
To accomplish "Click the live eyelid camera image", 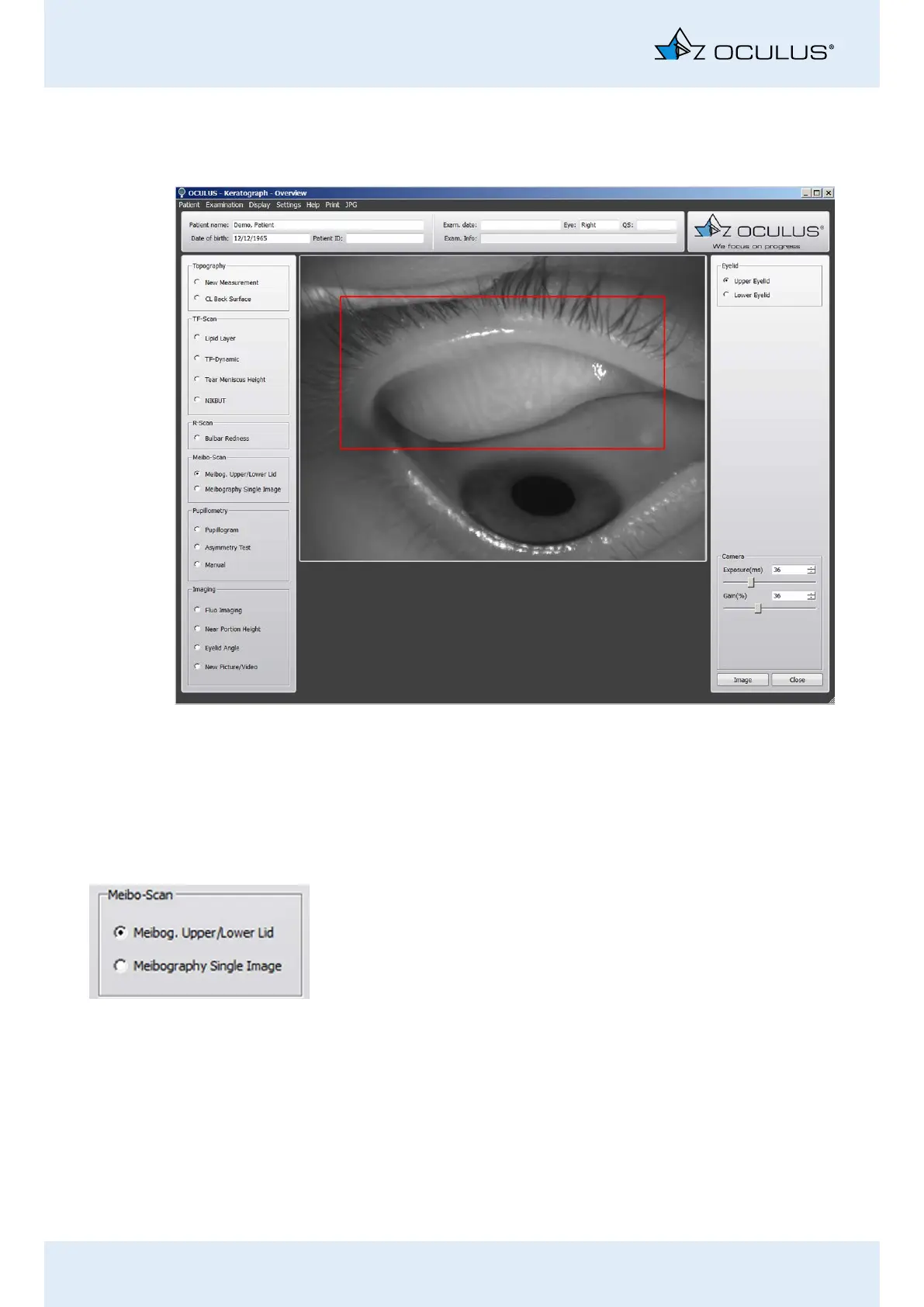I will 503,408.
